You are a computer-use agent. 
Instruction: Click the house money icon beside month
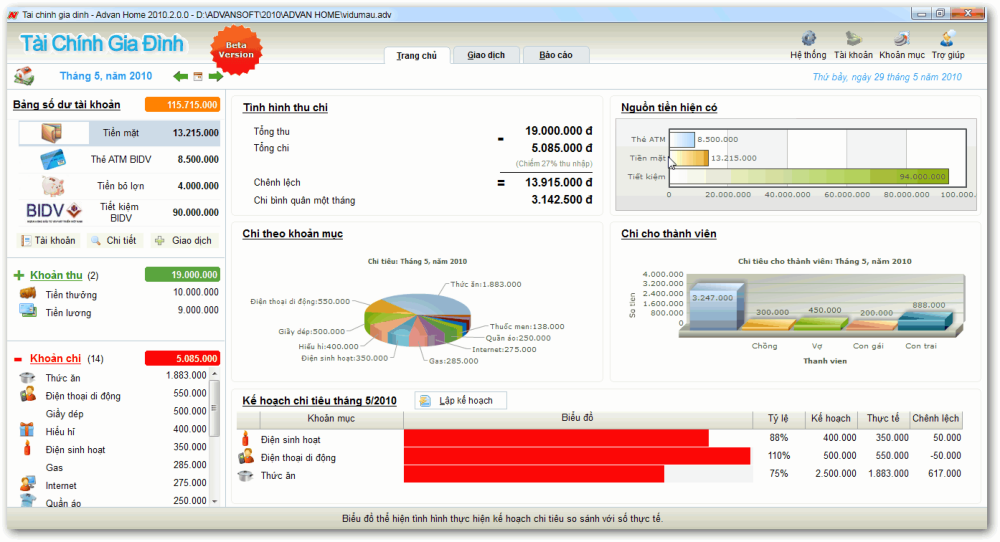(x=24, y=77)
